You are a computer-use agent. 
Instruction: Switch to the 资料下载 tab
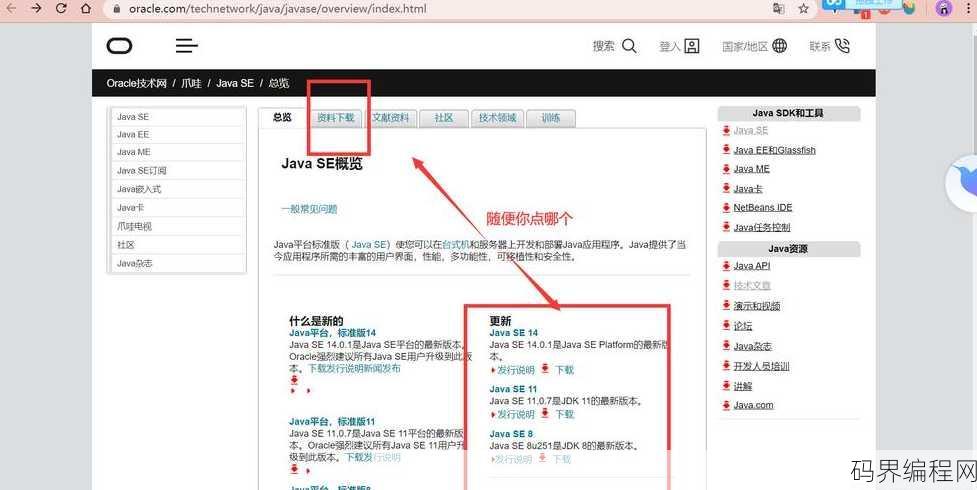(x=336, y=118)
